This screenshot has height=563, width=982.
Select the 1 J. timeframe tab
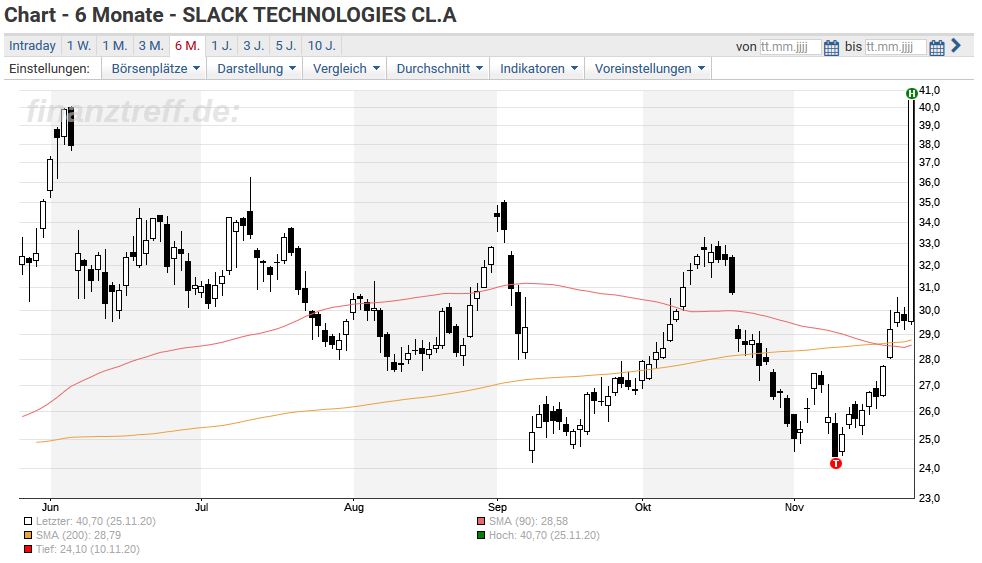[x=222, y=46]
